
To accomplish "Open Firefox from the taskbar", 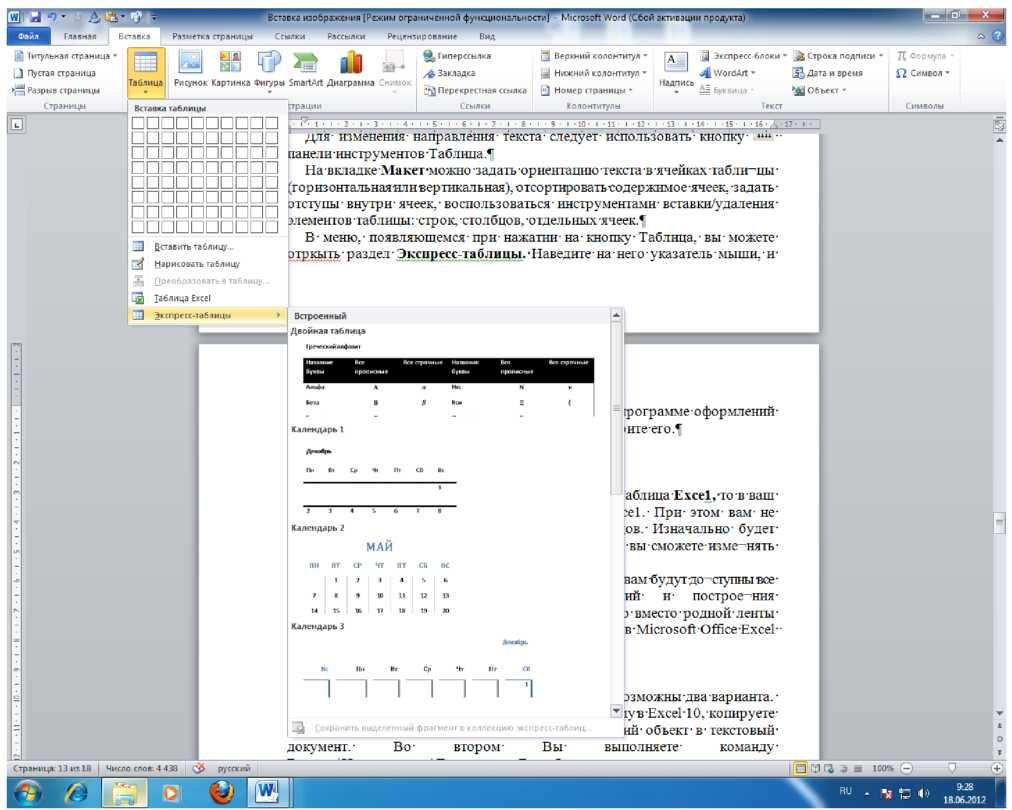I will pyautogui.click(x=221, y=792).
